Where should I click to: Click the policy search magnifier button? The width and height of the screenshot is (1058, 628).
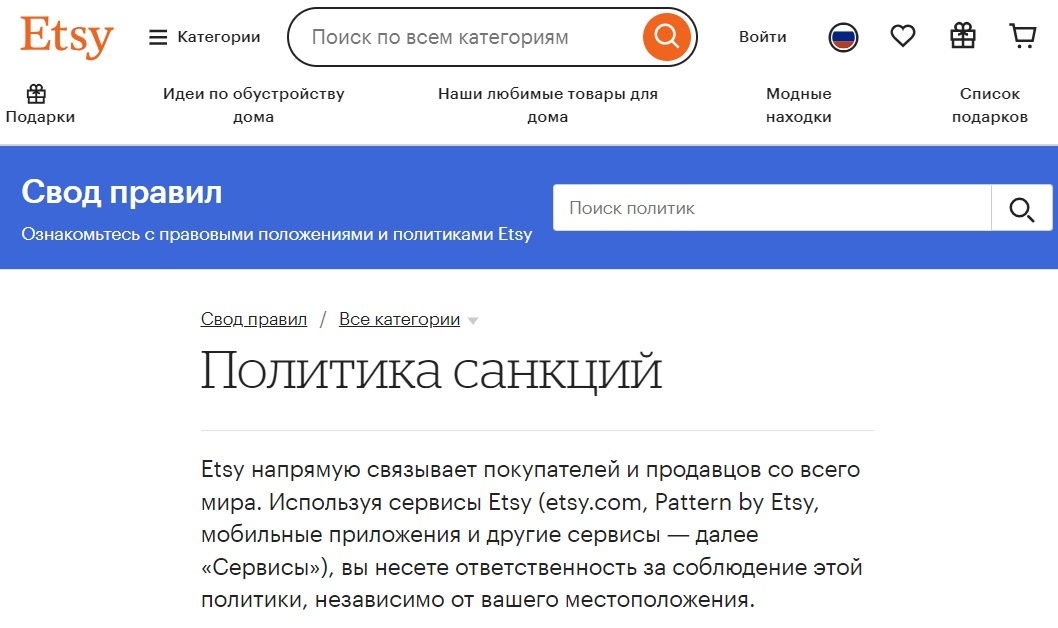(1022, 208)
